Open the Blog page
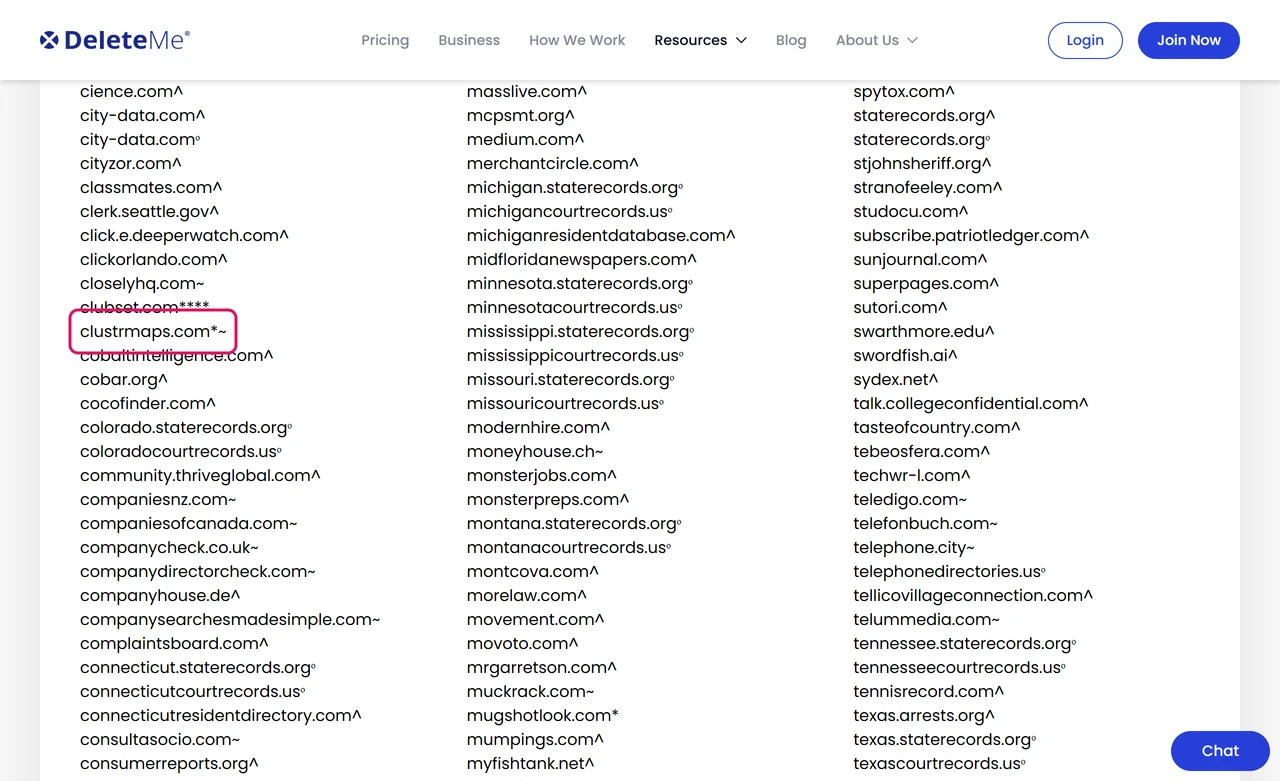1280x781 pixels. click(791, 40)
